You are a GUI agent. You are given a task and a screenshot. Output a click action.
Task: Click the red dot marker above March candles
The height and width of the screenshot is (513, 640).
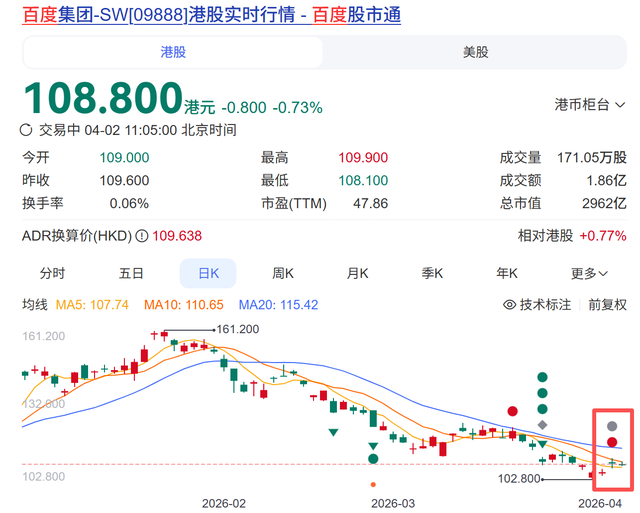coord(512,410)
